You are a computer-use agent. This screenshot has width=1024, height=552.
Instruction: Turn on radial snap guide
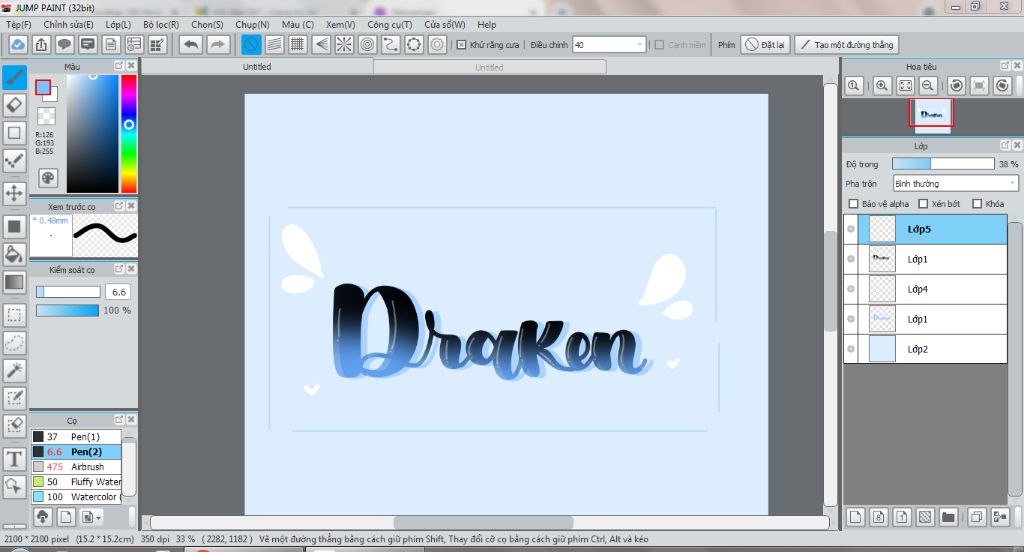pos(344,44)
